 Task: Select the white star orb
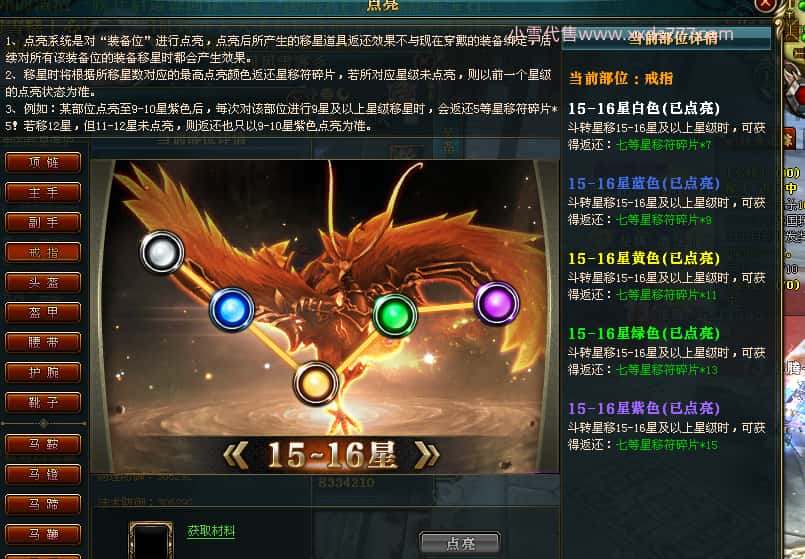point(162,252)
